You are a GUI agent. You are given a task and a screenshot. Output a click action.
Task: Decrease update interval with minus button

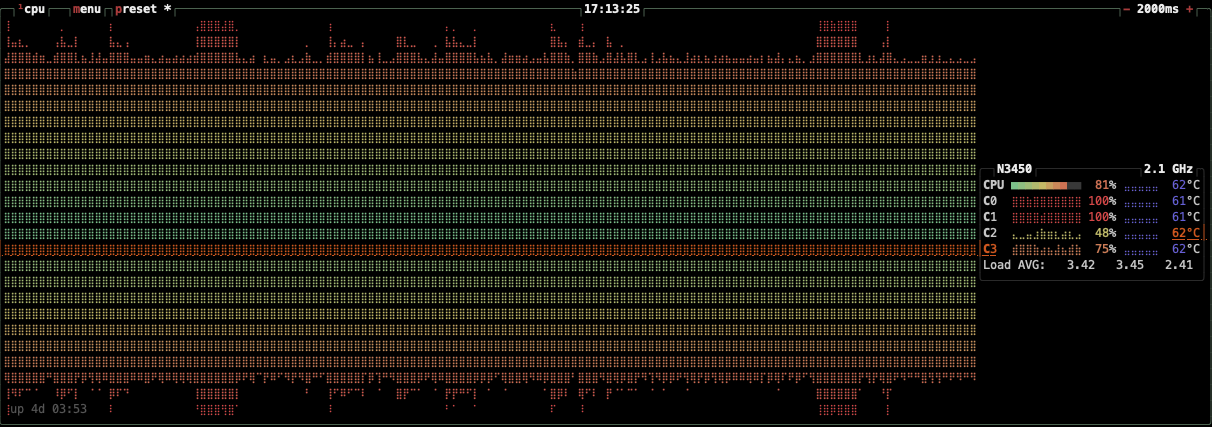coord(1127,8)
